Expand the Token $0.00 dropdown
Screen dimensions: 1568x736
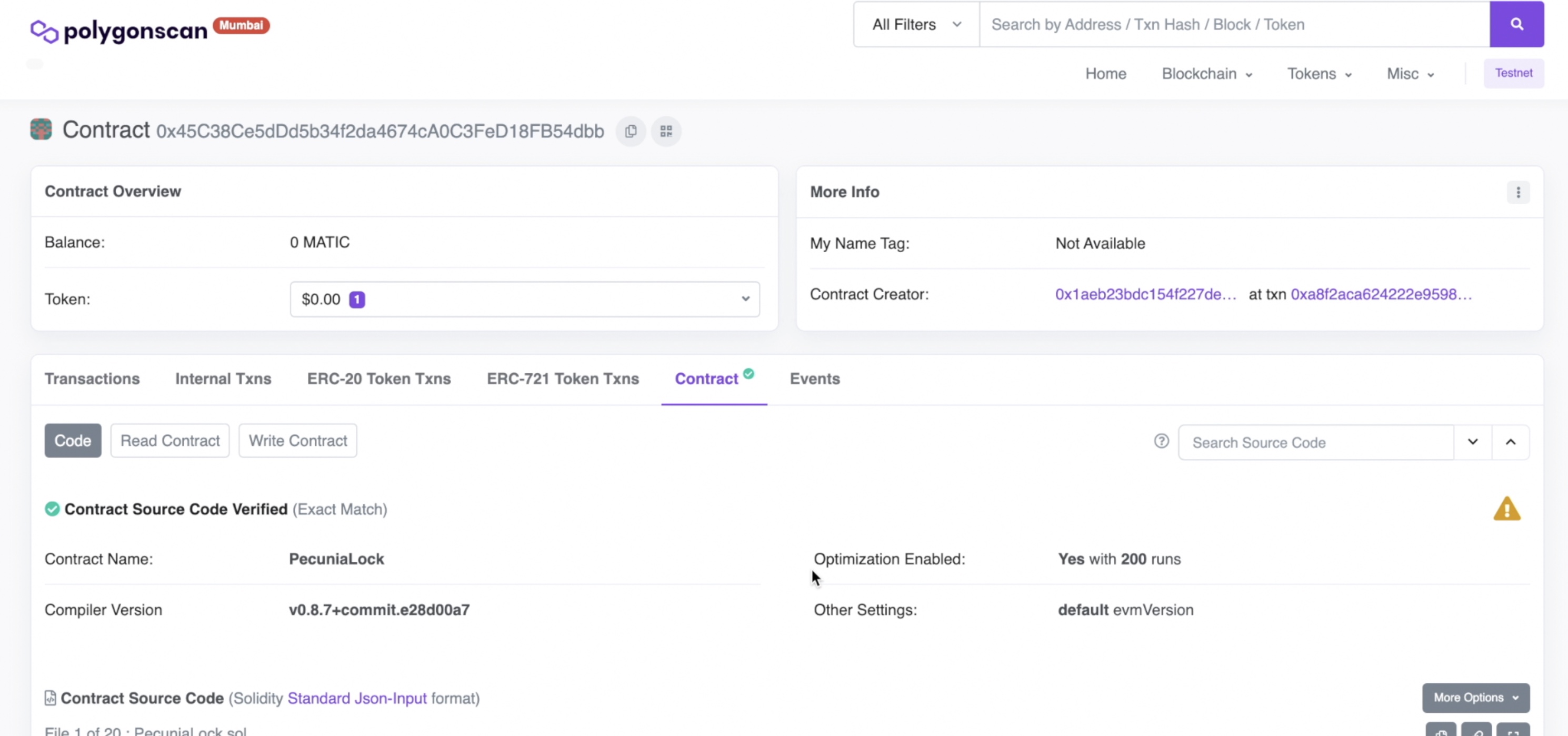(524, 300)
